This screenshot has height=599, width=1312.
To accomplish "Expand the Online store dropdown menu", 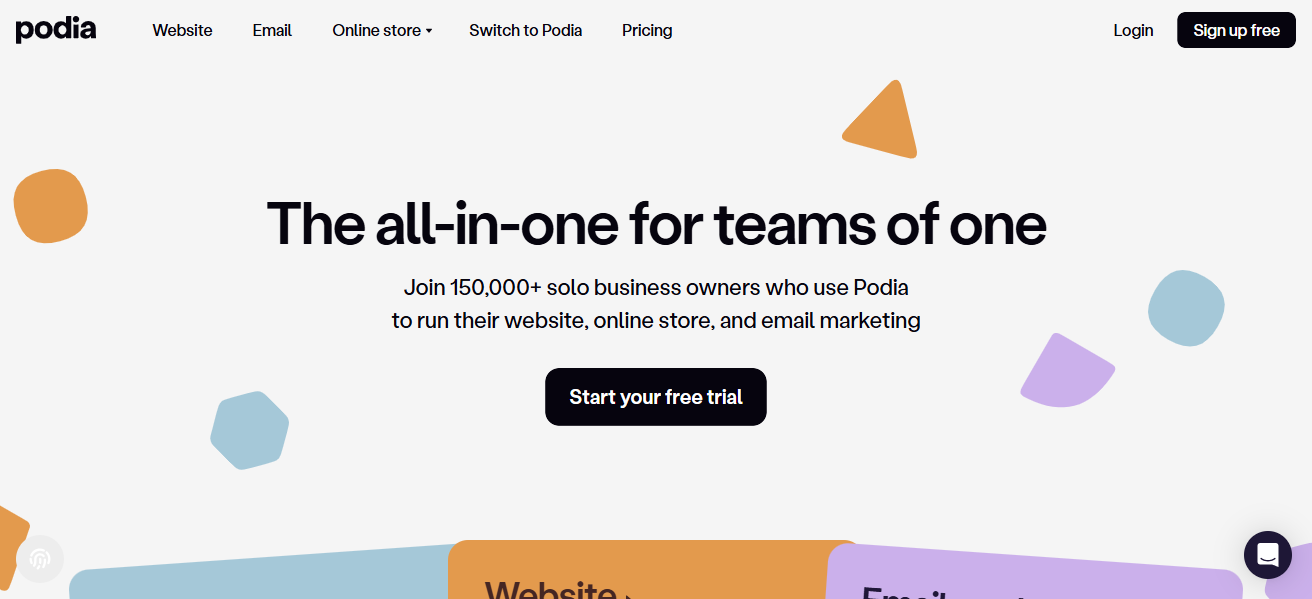I will (382, 30).
